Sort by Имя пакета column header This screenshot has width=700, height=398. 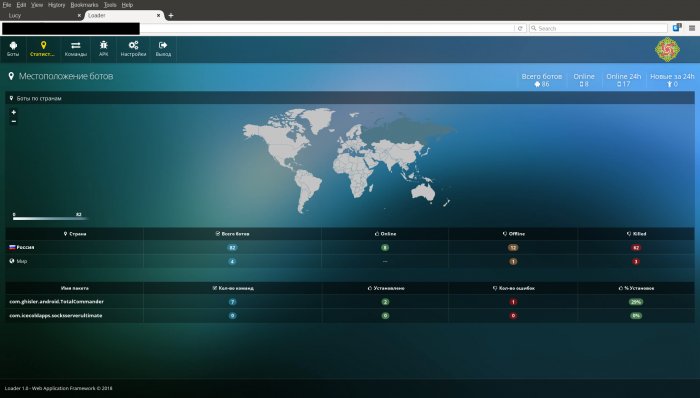point(75,288)
